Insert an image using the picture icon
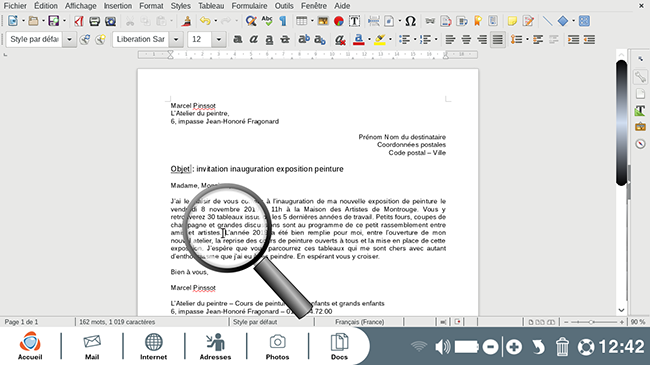The width and height of the screenshot is (650, 365). [x=323, y=21]
